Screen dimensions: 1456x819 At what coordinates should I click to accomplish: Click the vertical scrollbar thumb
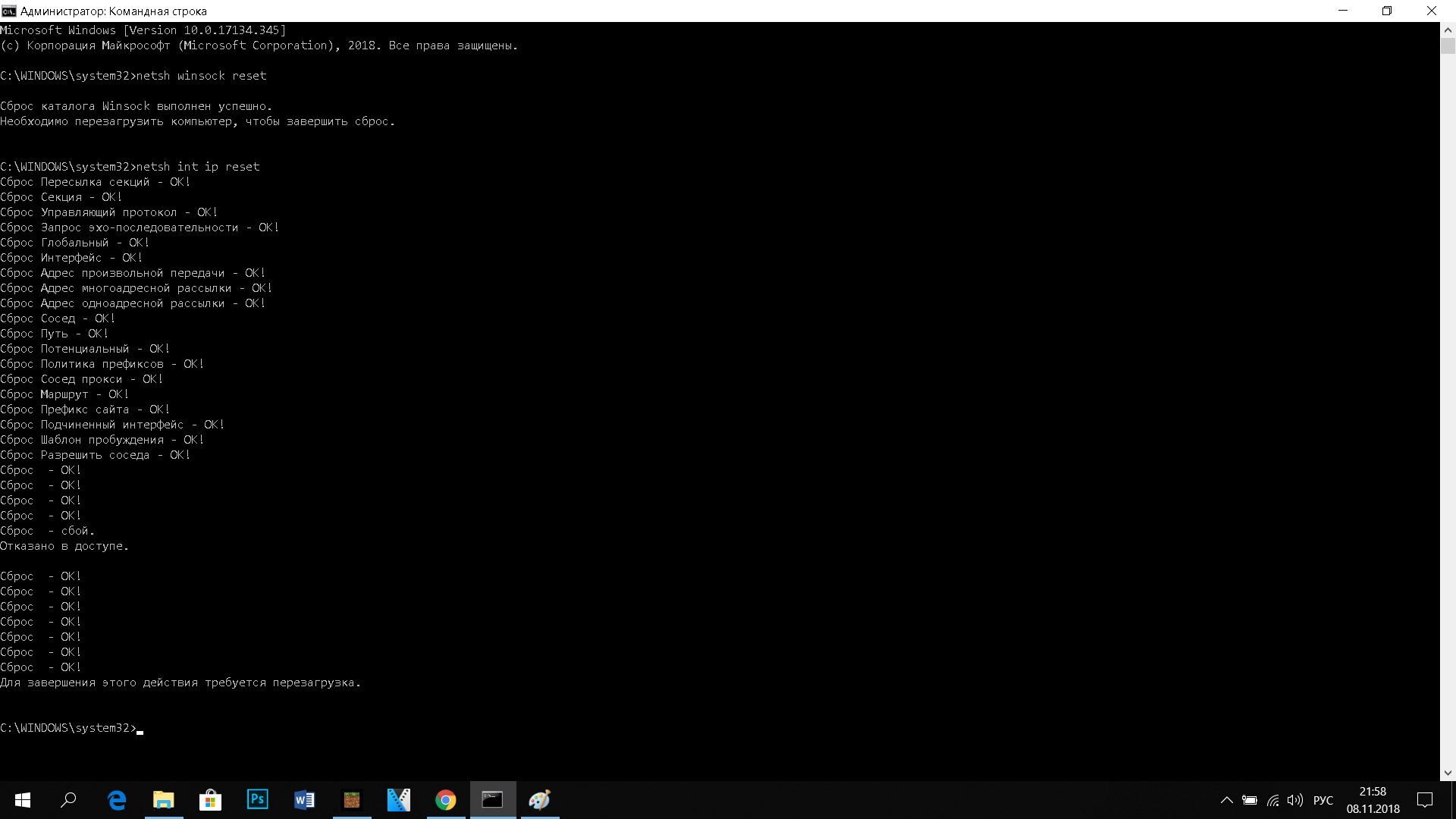(x=1448, y=46)
